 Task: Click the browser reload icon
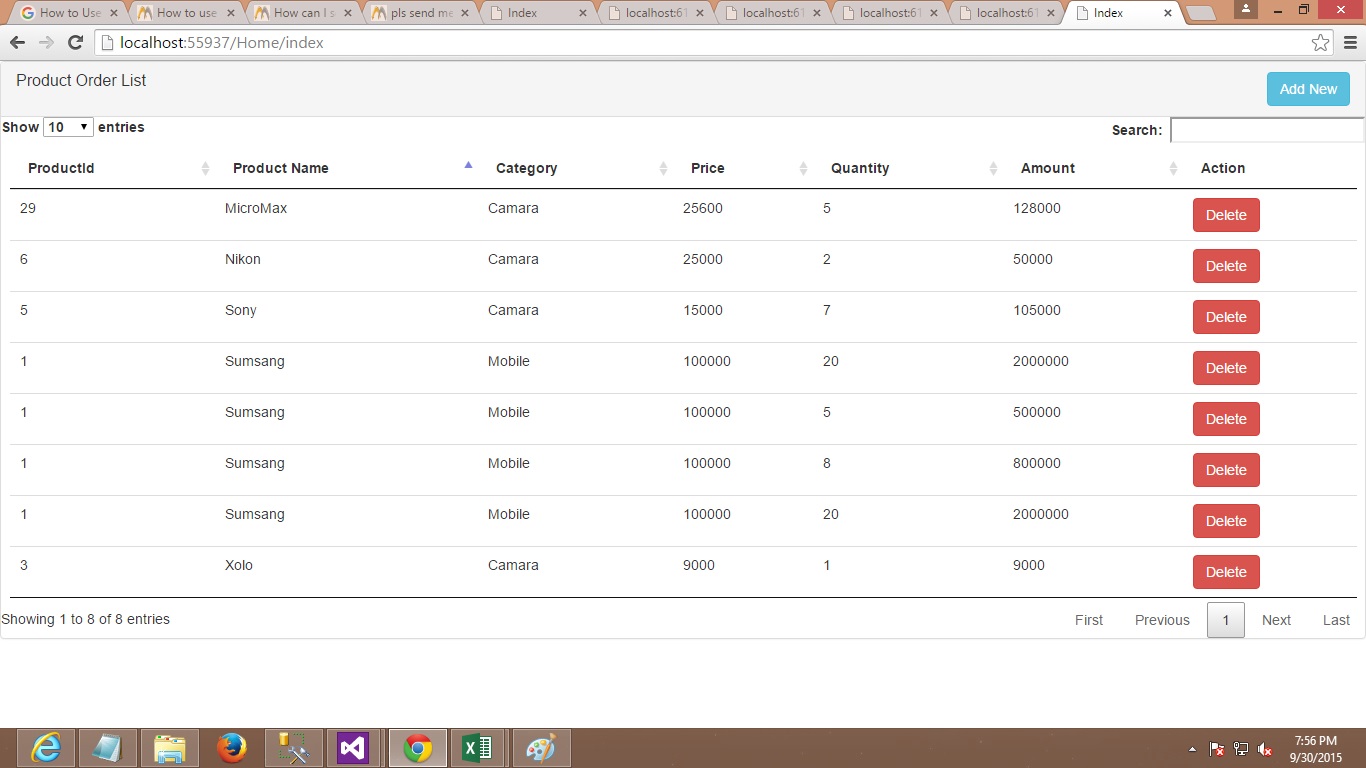75,43
